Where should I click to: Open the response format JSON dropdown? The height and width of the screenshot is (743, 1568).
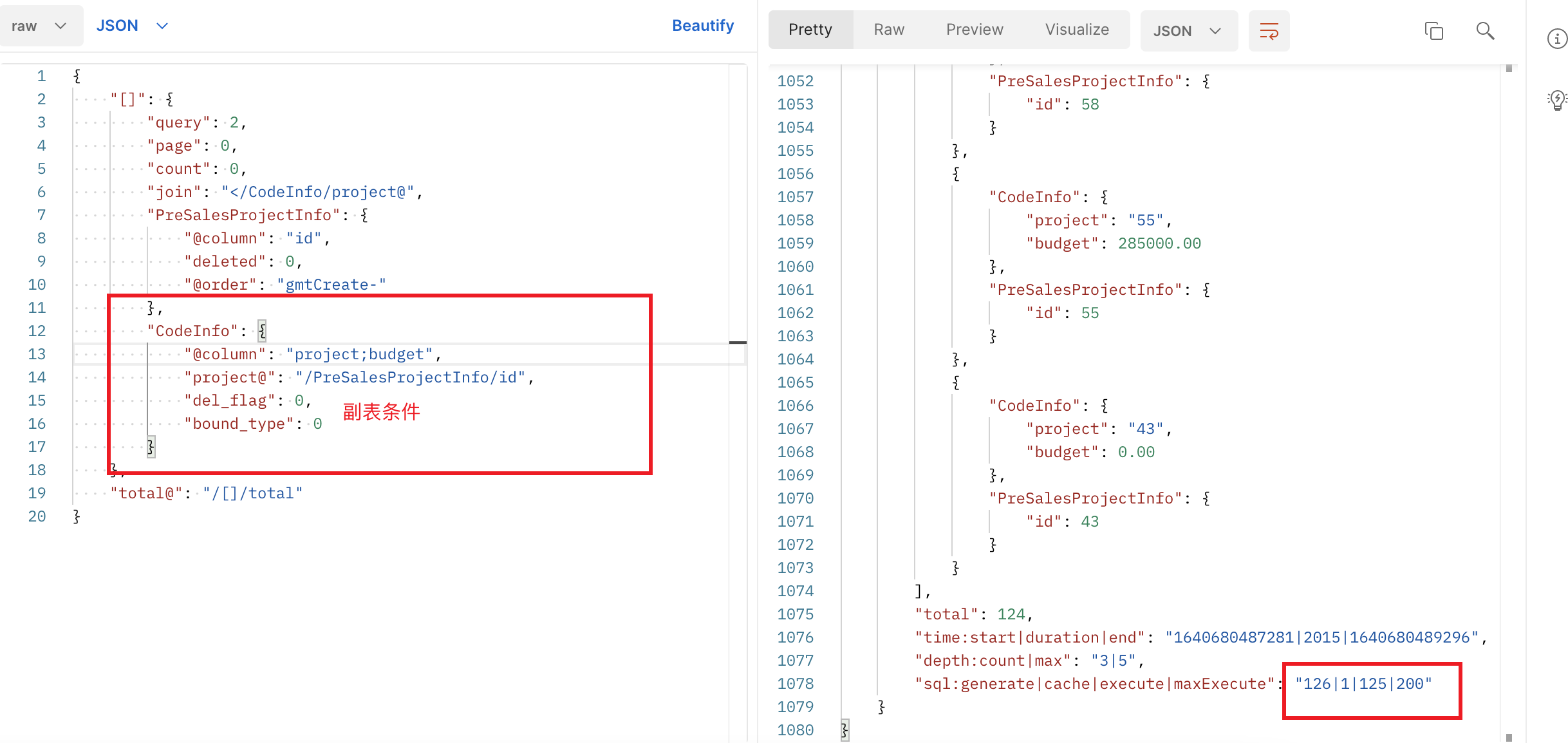pos(1188,31)
